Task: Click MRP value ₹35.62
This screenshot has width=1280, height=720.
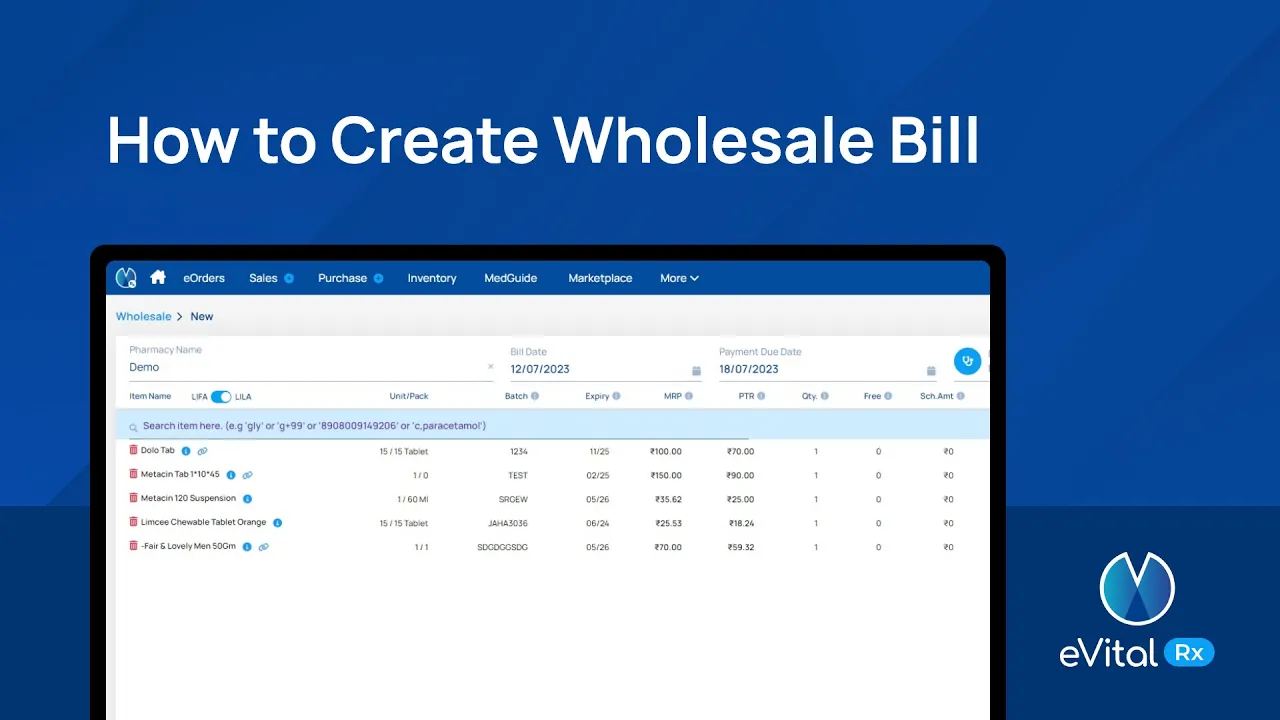Action: pos(668,499)
